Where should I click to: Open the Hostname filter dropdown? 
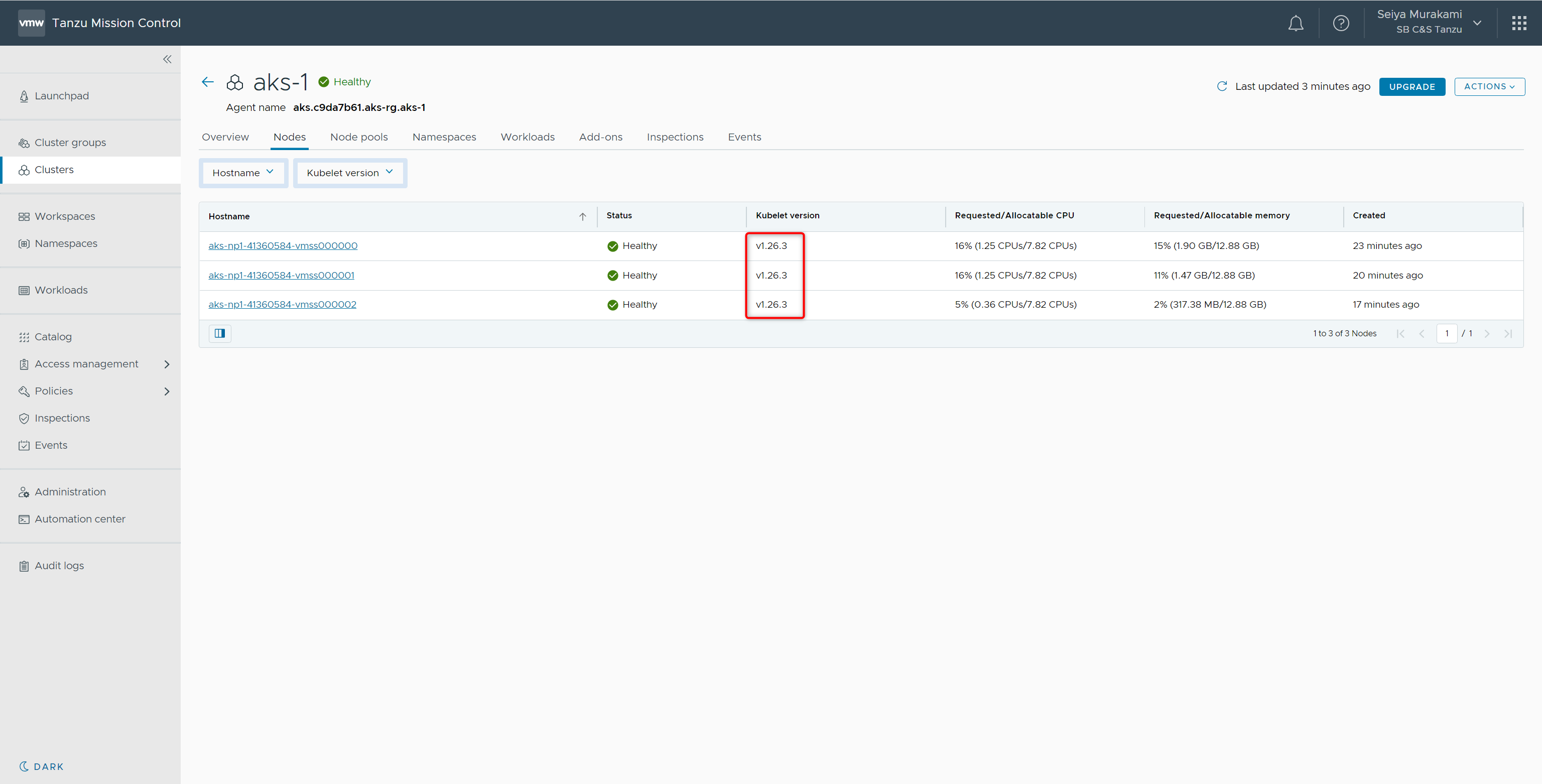pyautogui.click(x=243, y=173)
